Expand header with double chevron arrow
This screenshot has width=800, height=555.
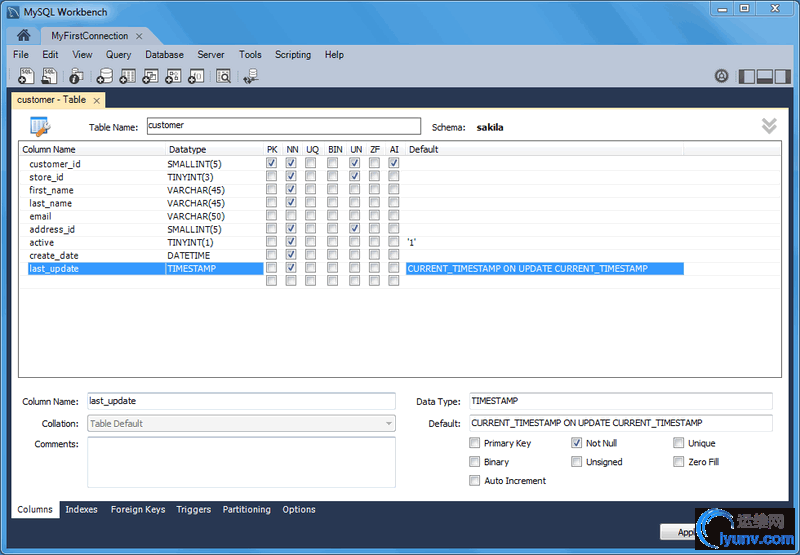769,125
